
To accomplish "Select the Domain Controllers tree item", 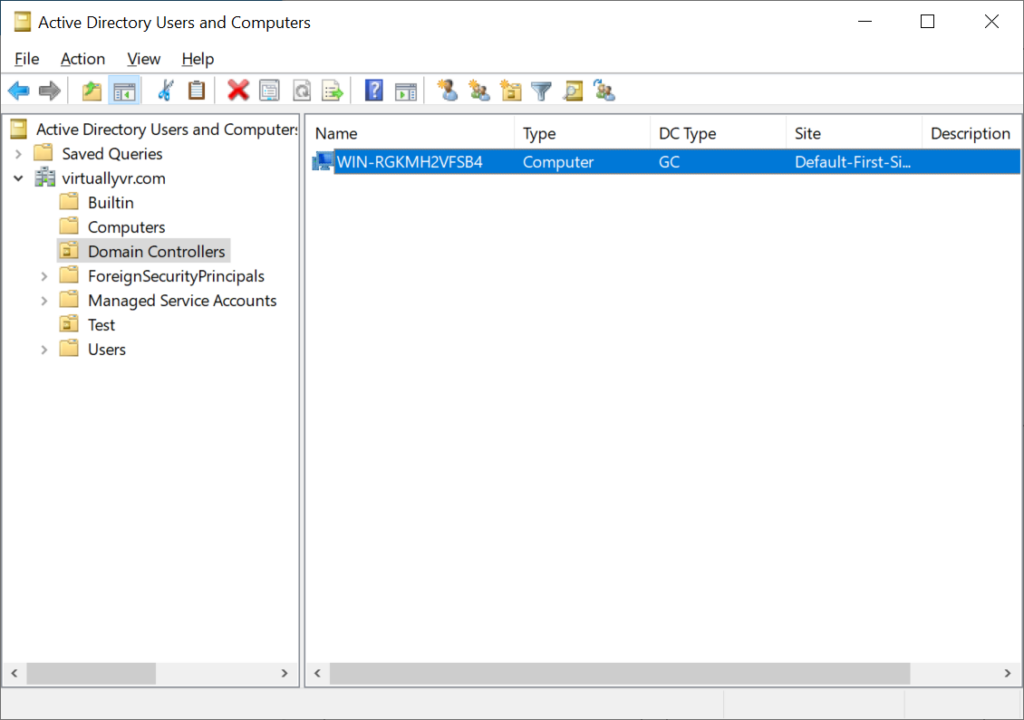I will [156, 252].
